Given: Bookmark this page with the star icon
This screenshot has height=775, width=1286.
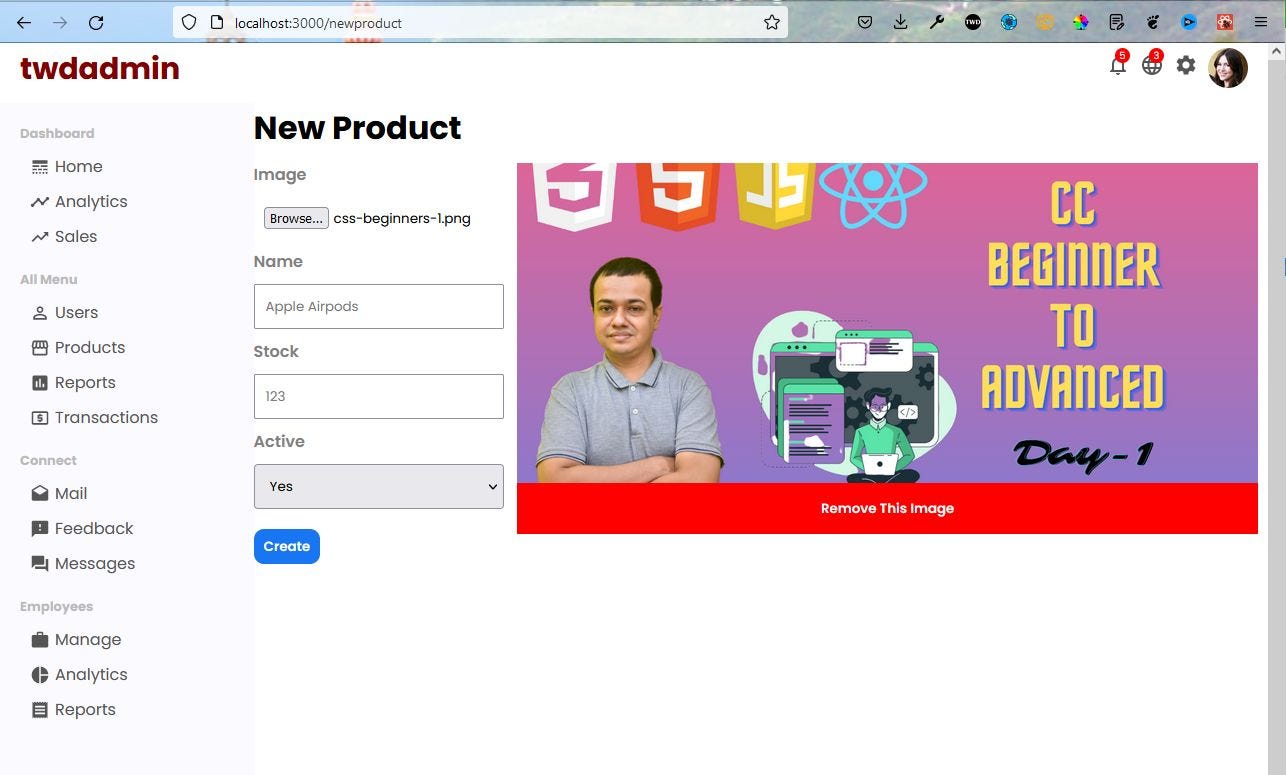Looking at the screenshot, I should point(771,22).
